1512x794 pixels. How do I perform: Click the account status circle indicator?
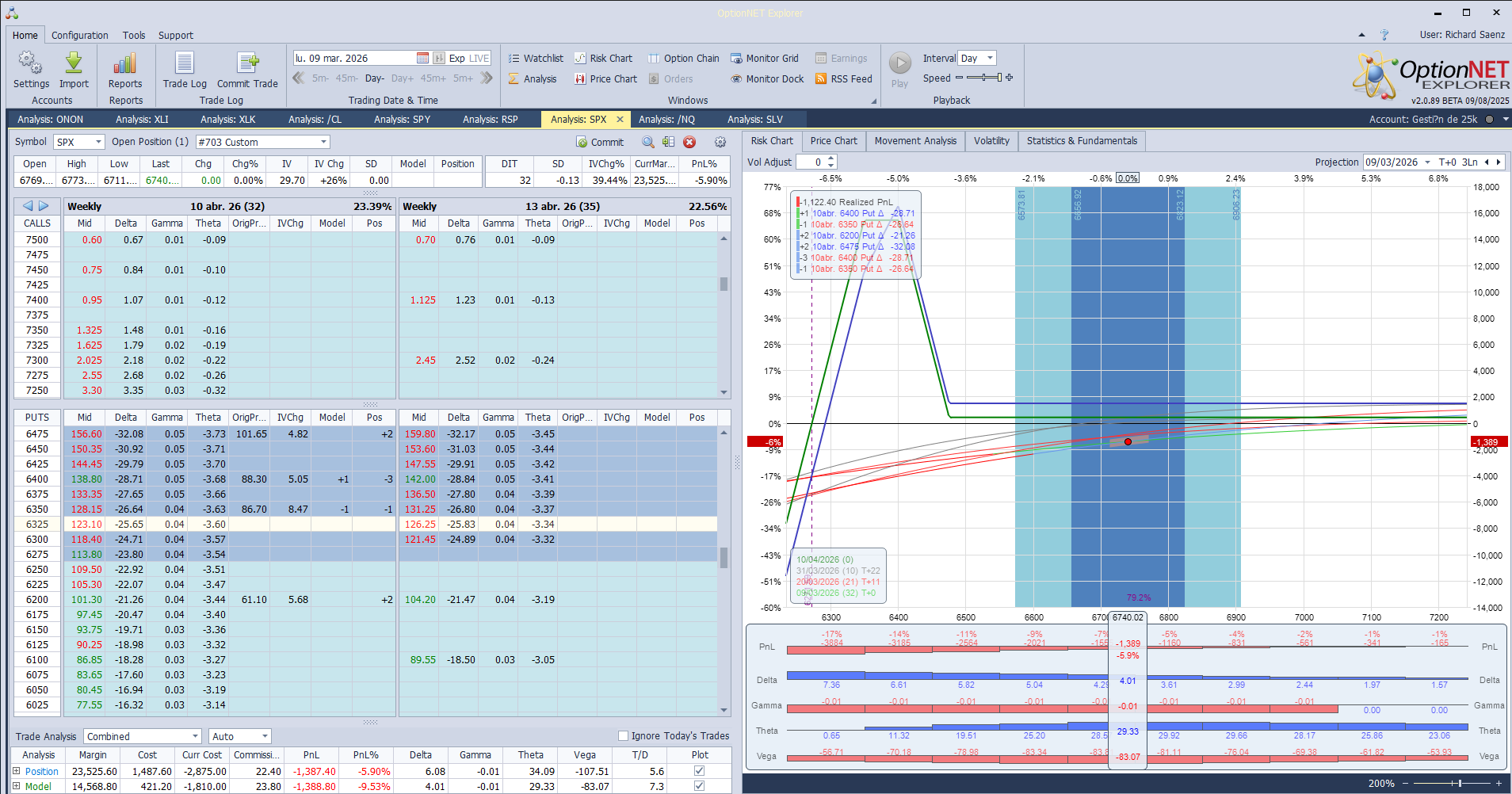1489,120
